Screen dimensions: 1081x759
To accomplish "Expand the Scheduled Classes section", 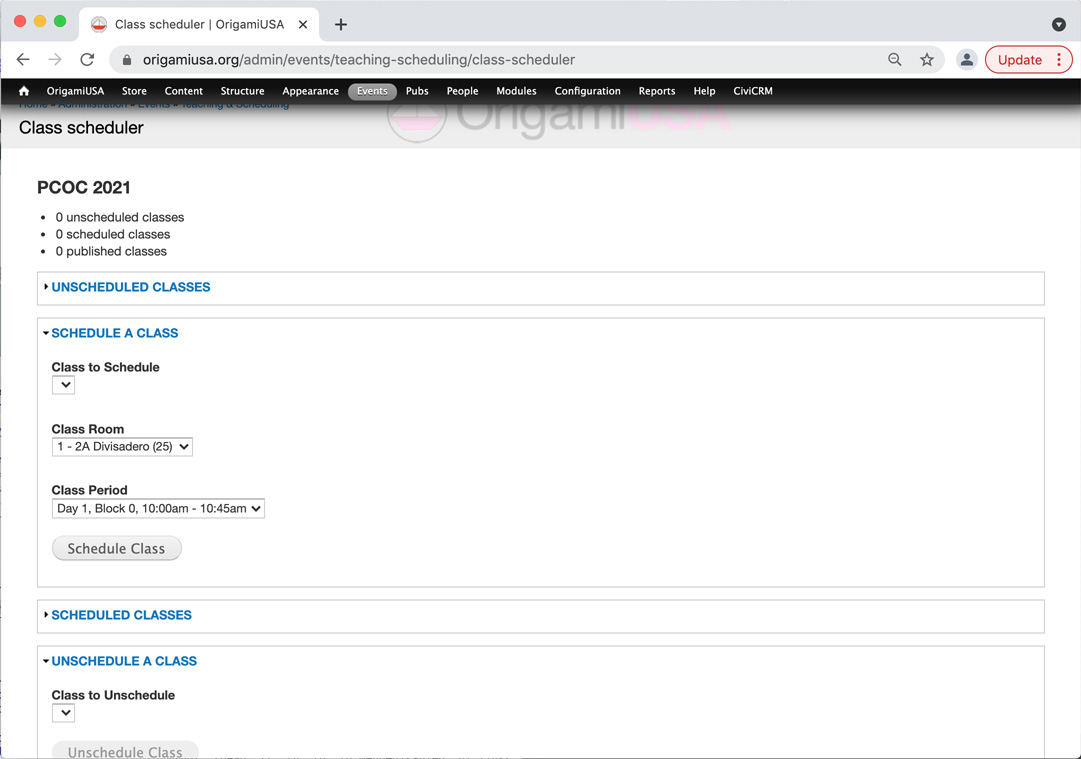I will pos(121,615).
